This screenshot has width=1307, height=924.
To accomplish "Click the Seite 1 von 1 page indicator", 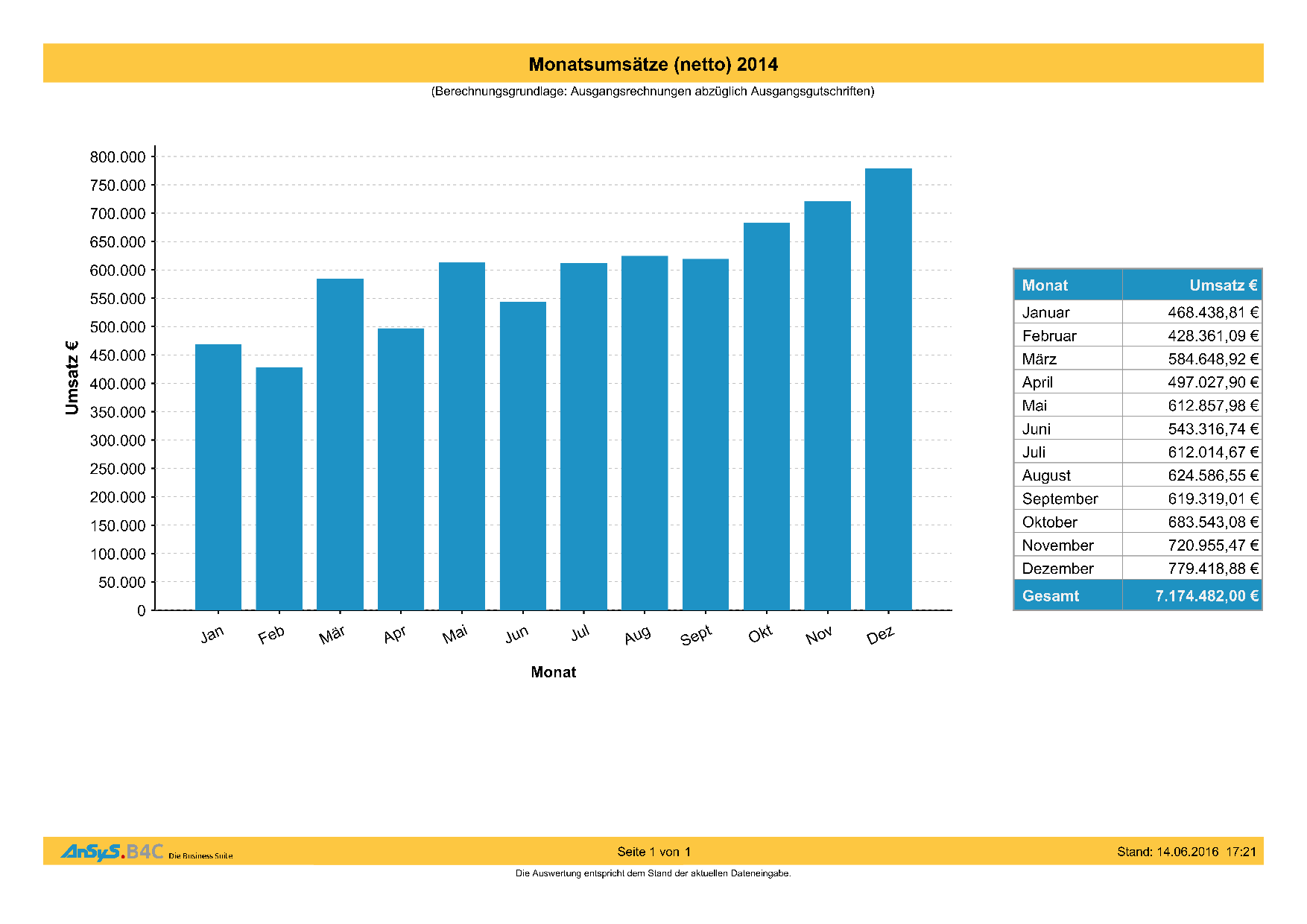I will click(653, 852).
